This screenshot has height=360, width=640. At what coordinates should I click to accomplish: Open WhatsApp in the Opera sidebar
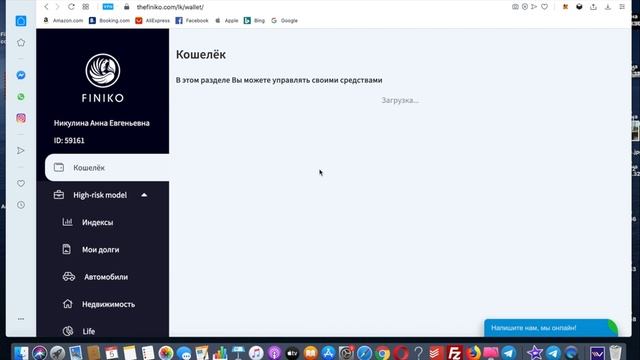click(x=21, y=97)
